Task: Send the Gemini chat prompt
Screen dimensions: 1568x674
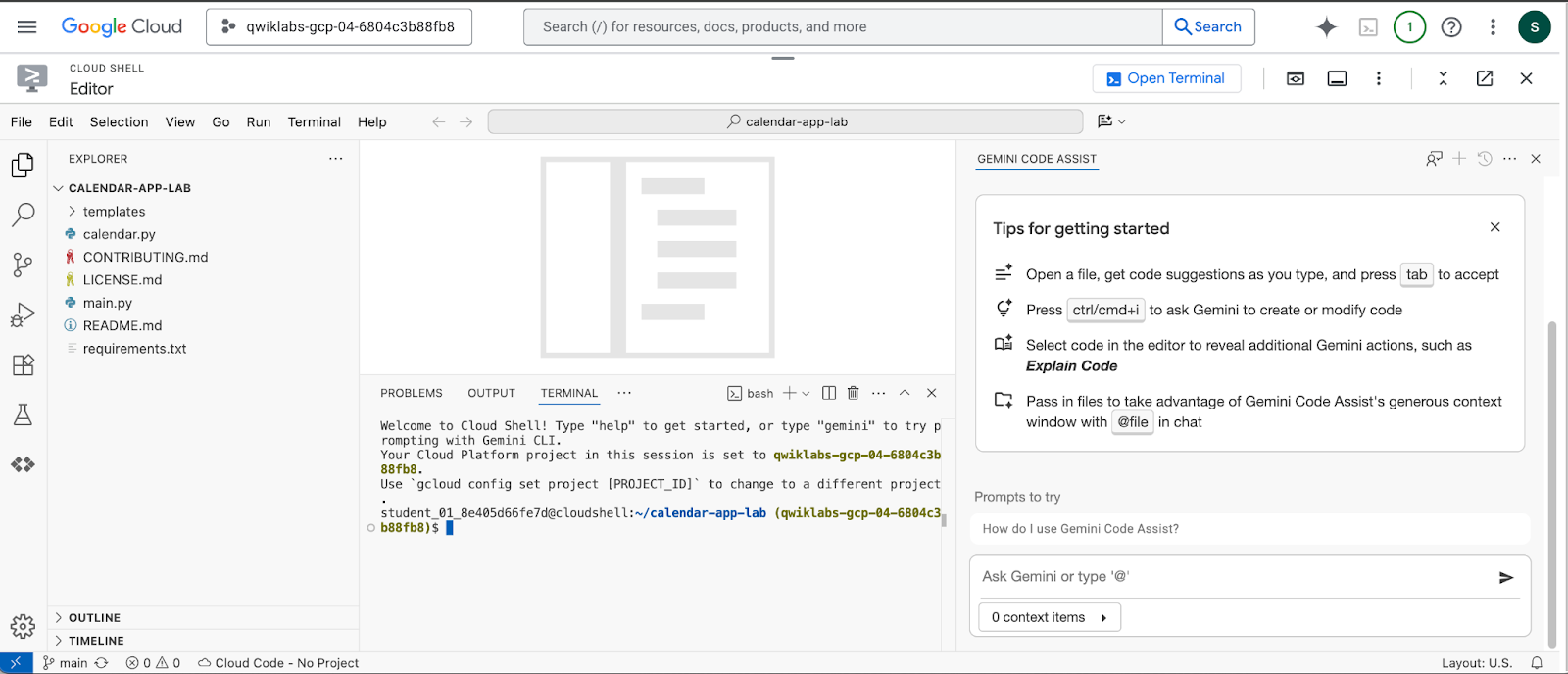Action: click(1506, 578)
